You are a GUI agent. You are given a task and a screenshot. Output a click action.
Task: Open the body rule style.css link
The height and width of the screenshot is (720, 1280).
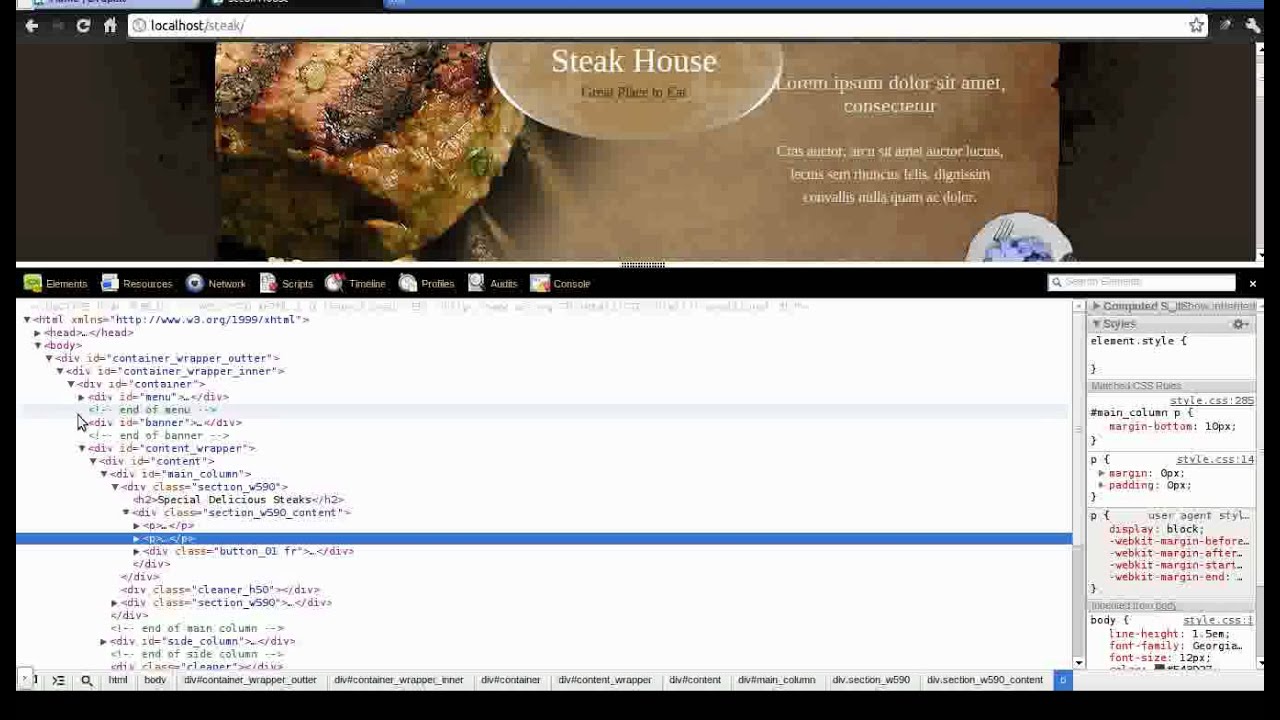tap(1217, 621)
